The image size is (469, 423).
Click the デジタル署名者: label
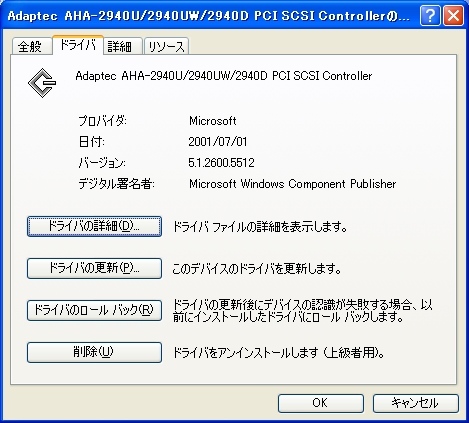coord(116,184)
